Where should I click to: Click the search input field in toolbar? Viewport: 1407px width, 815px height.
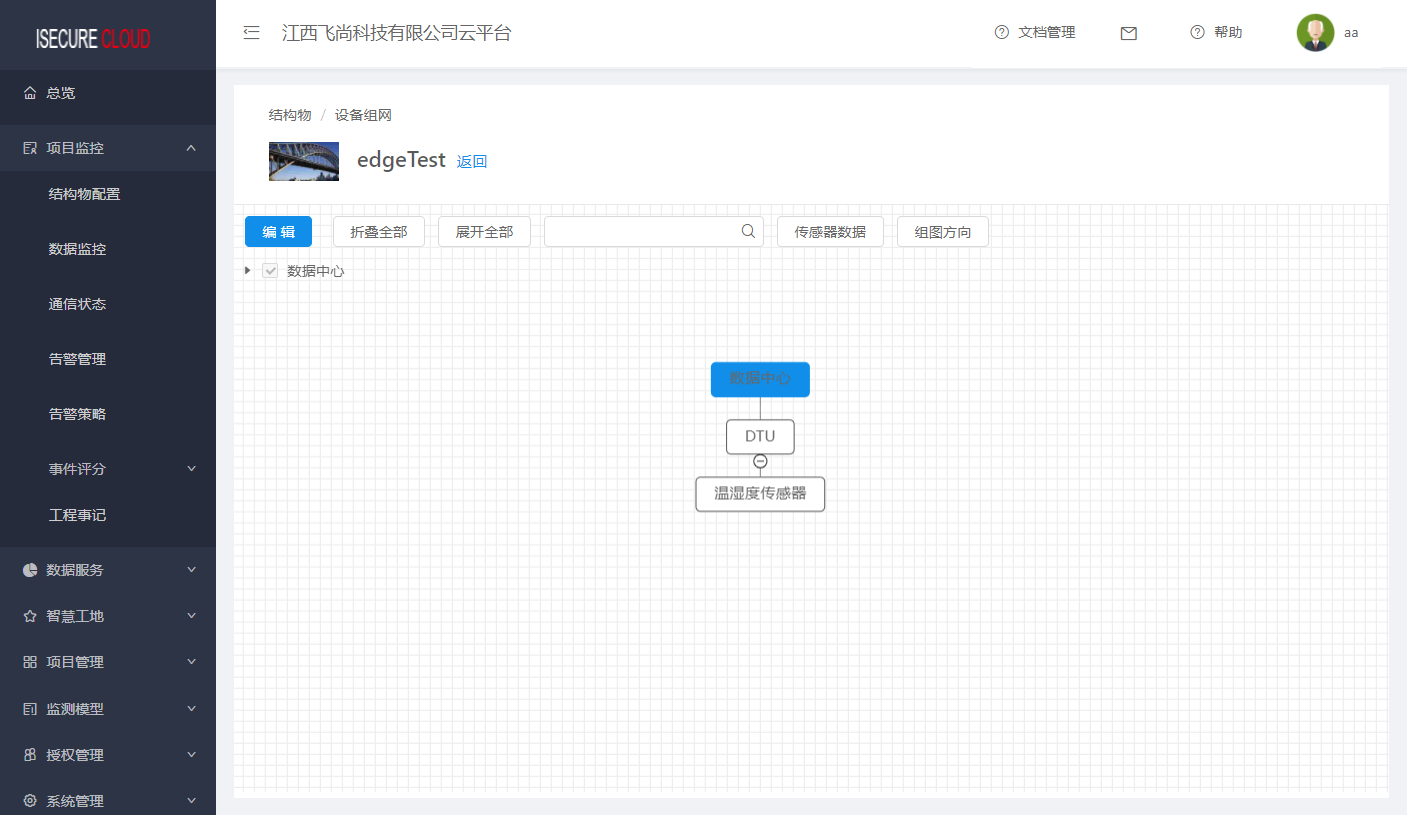(x=640, y=232)
